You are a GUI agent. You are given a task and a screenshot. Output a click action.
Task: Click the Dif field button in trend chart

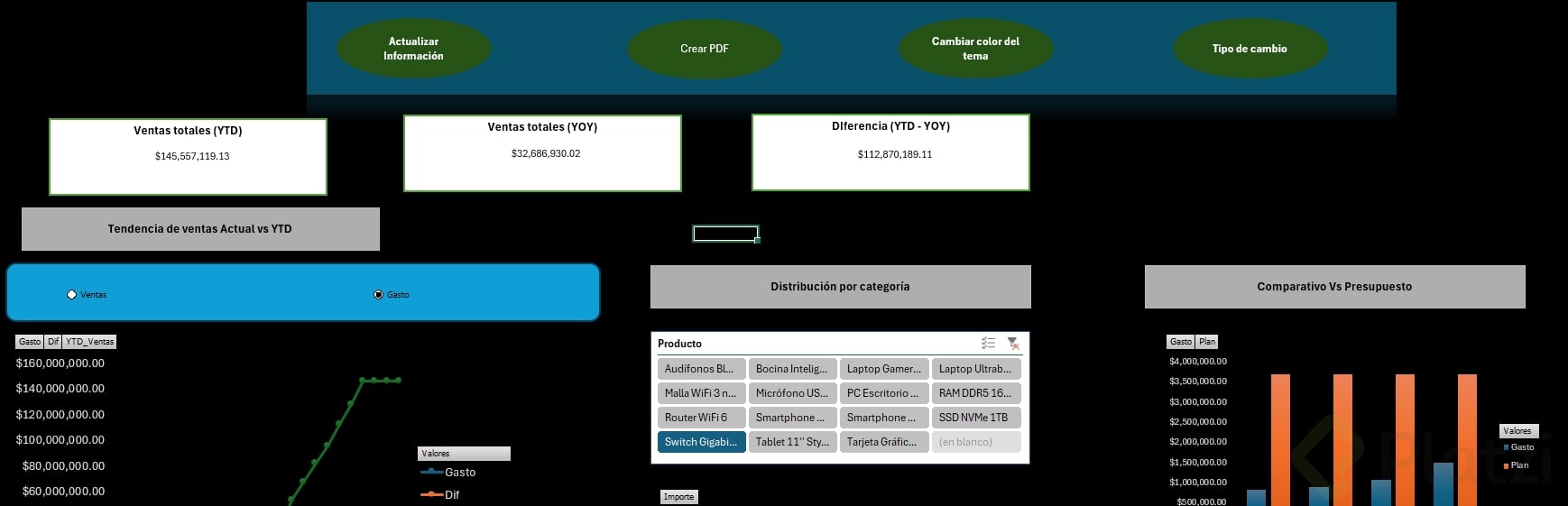53,342
